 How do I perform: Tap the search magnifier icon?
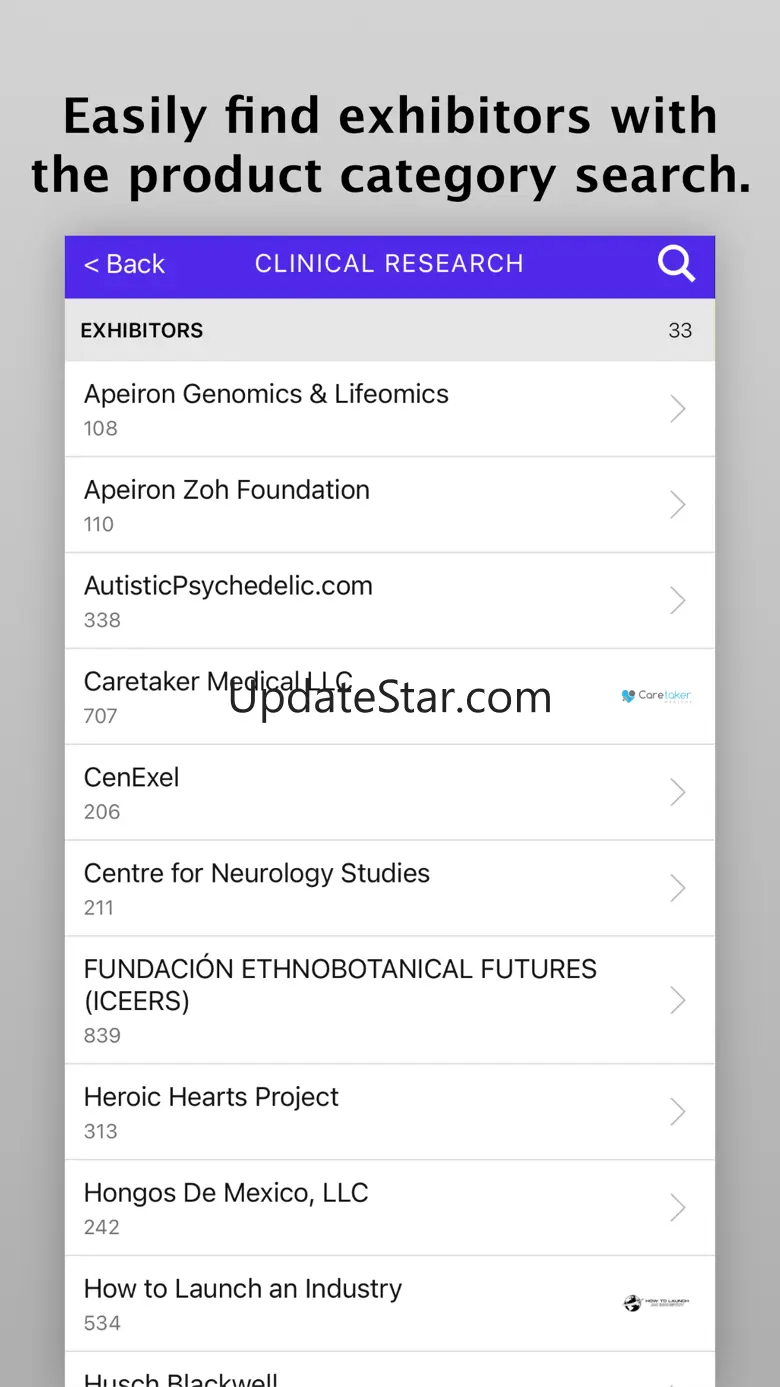(x=676, y=264)
